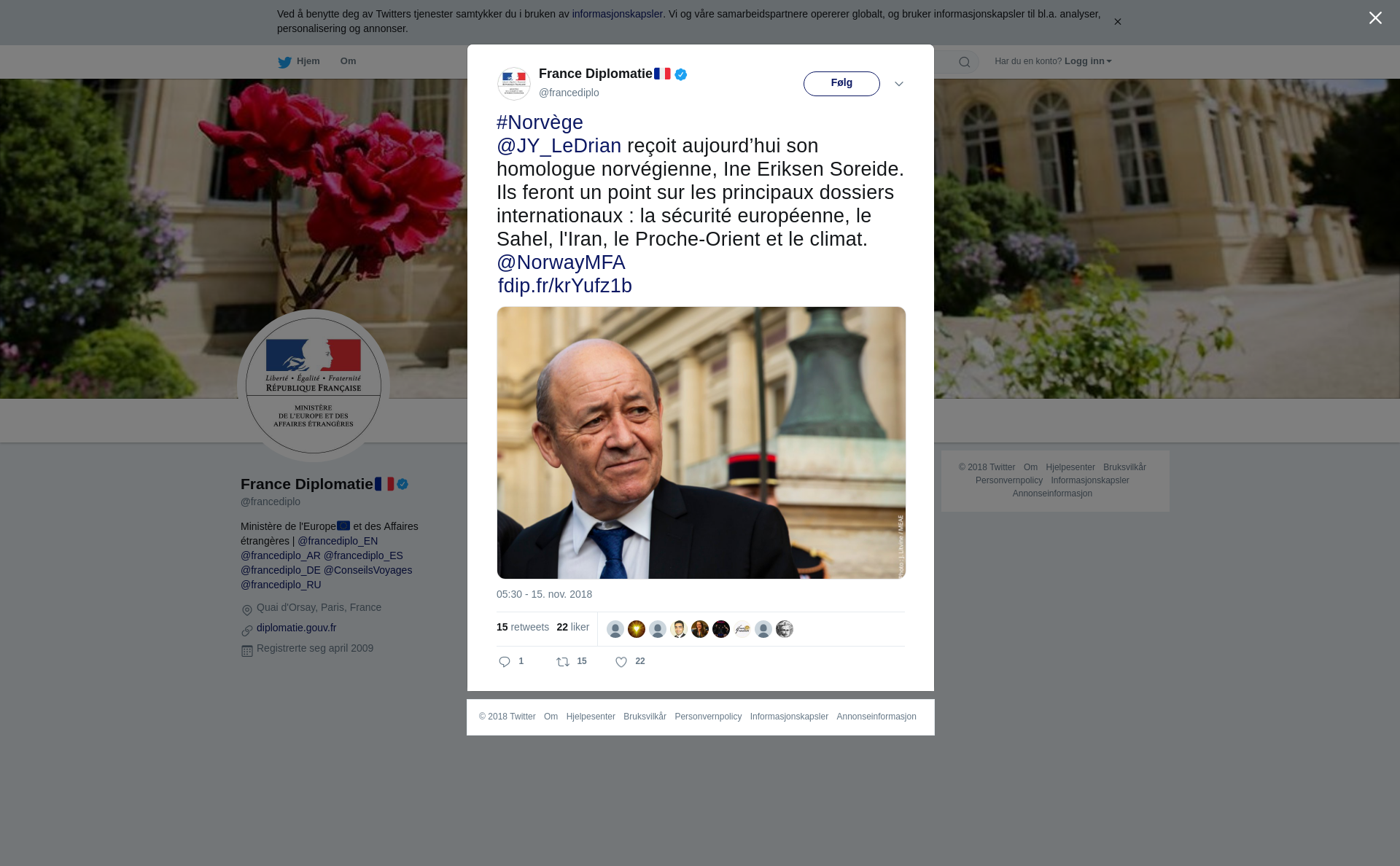This screenshot has width=1400, height=866.
Task: Enlarge the tweet photo of Le Drian
Action: click(x=701, y=443)
